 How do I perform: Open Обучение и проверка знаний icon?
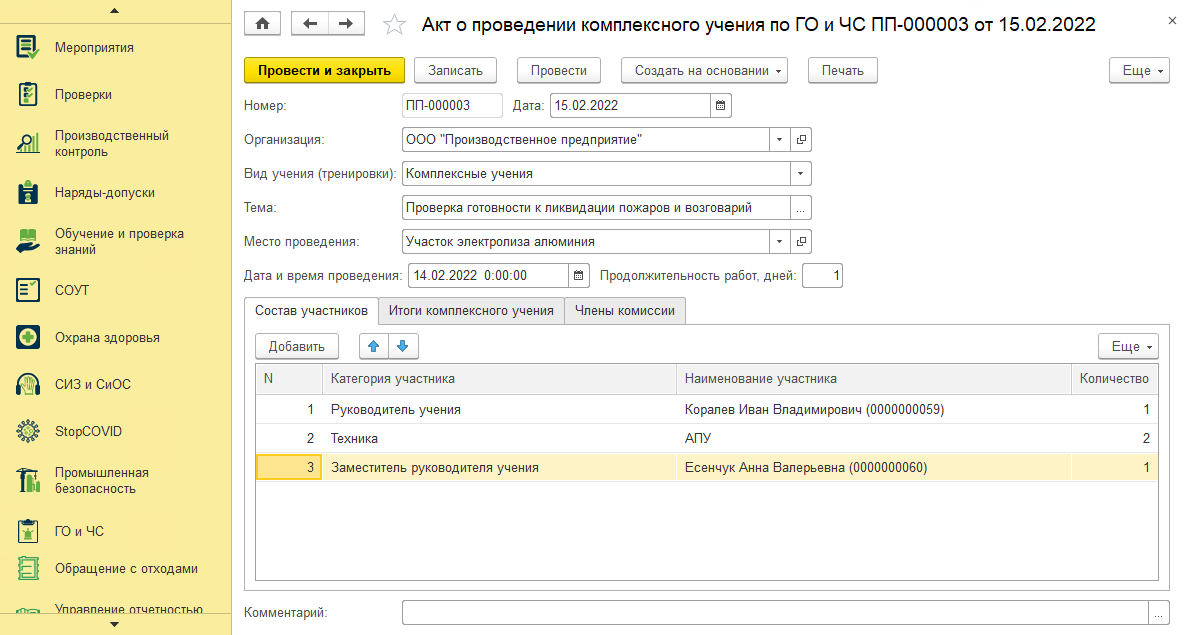[x=27, y=241]
